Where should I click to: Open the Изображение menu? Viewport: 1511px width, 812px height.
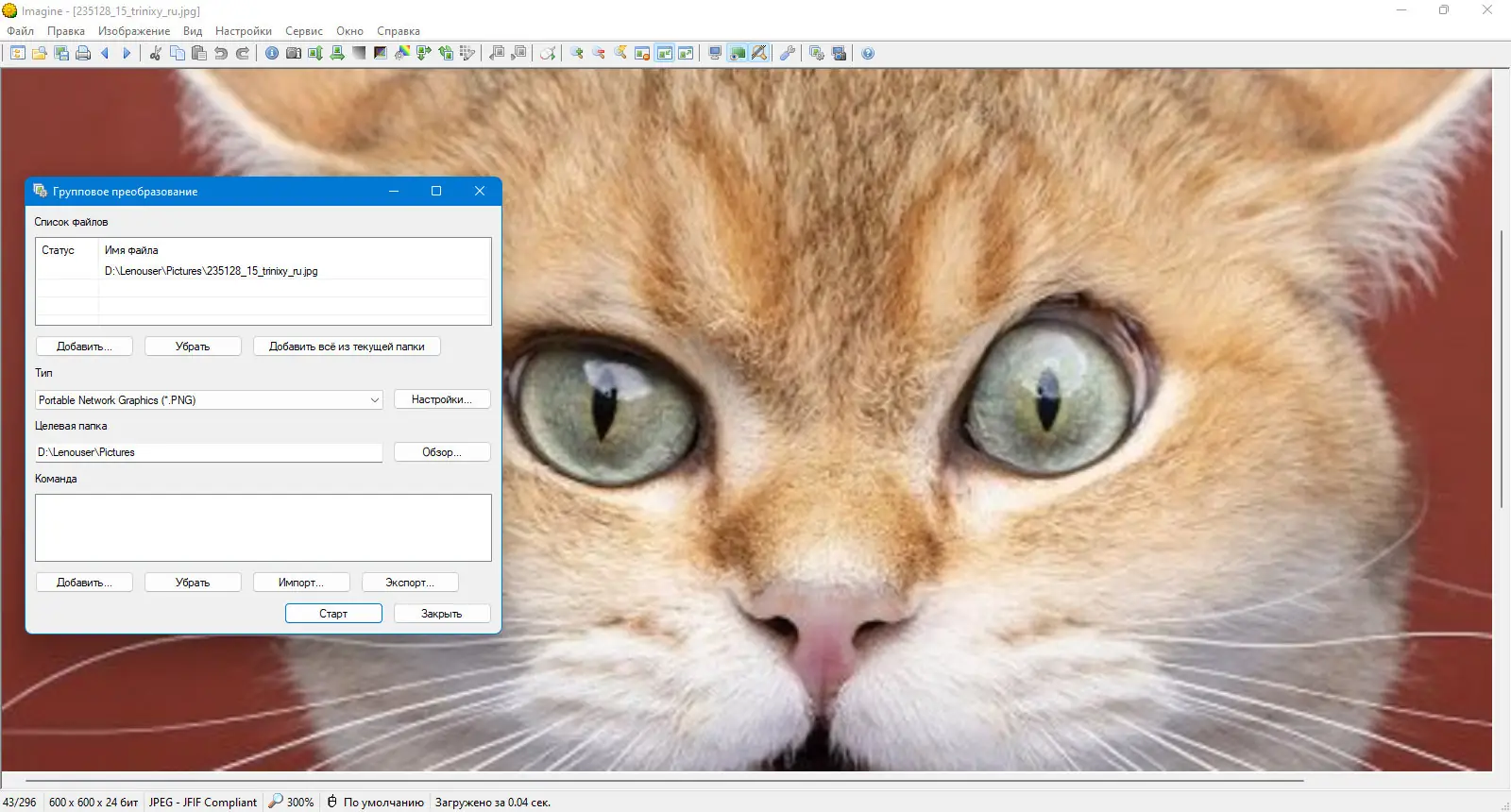point(134,31)
